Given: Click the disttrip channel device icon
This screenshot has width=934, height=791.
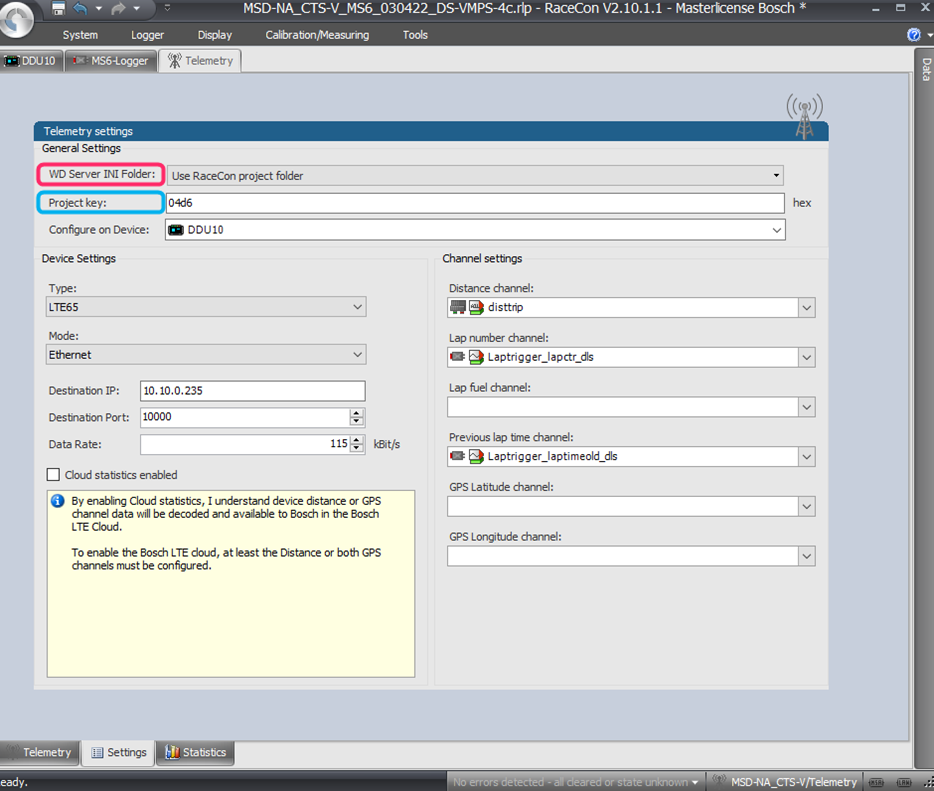Looking at the screenshot, I should point(458,307).
